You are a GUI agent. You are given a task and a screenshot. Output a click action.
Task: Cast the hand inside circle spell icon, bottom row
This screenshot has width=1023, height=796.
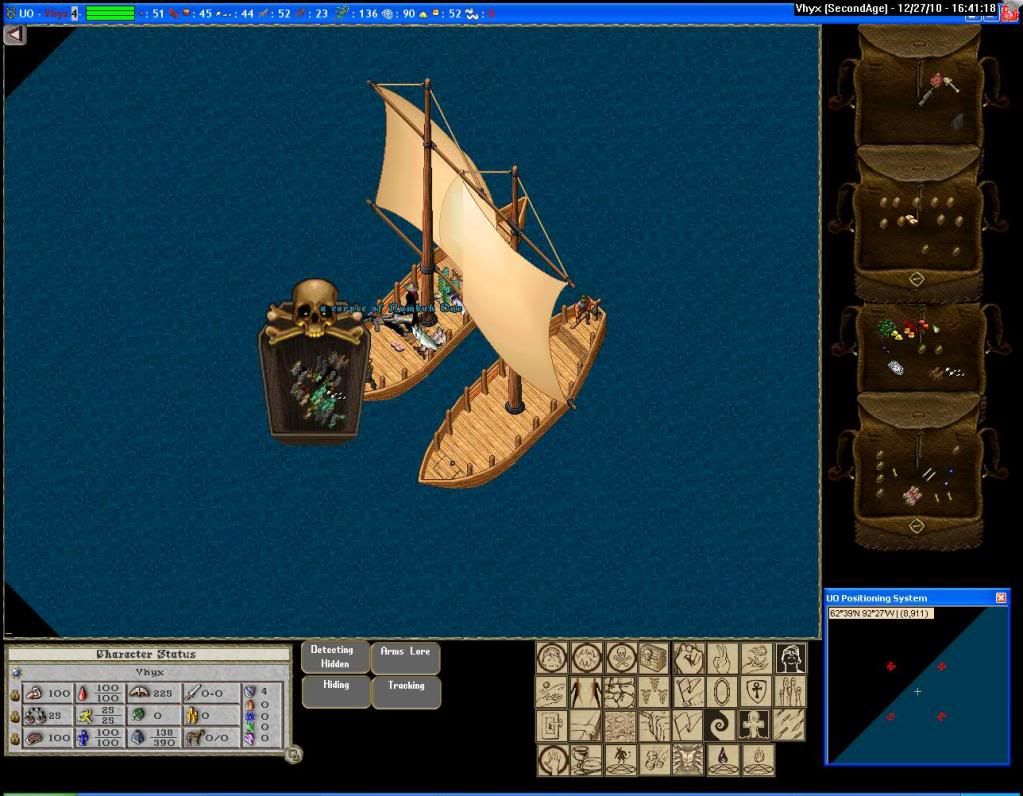pyautogui.click(x=552, y=760)
